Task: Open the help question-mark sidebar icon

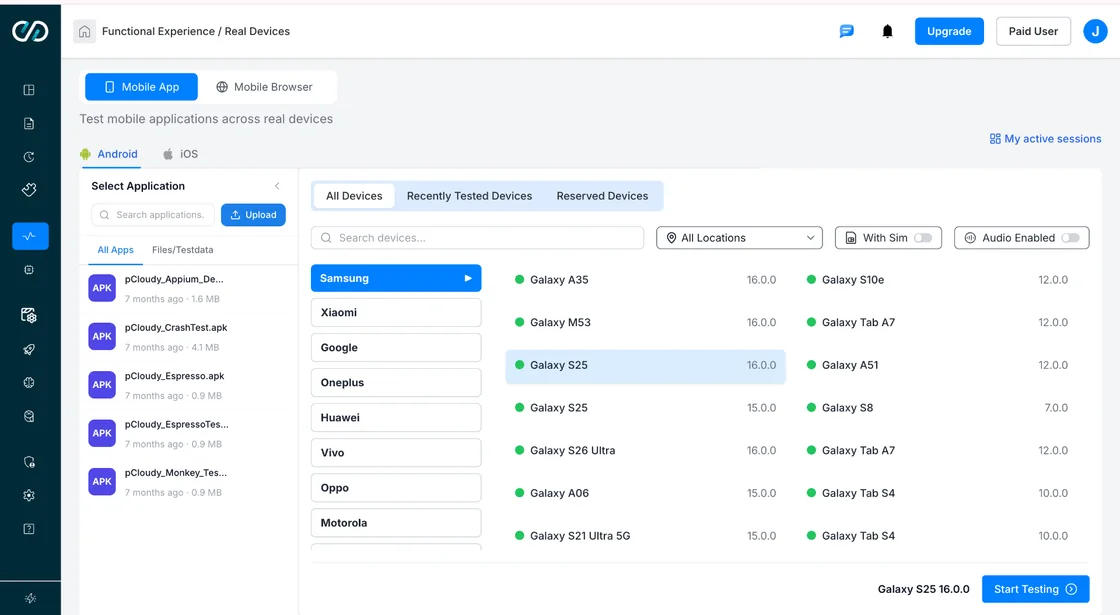Action: (29, 529)
